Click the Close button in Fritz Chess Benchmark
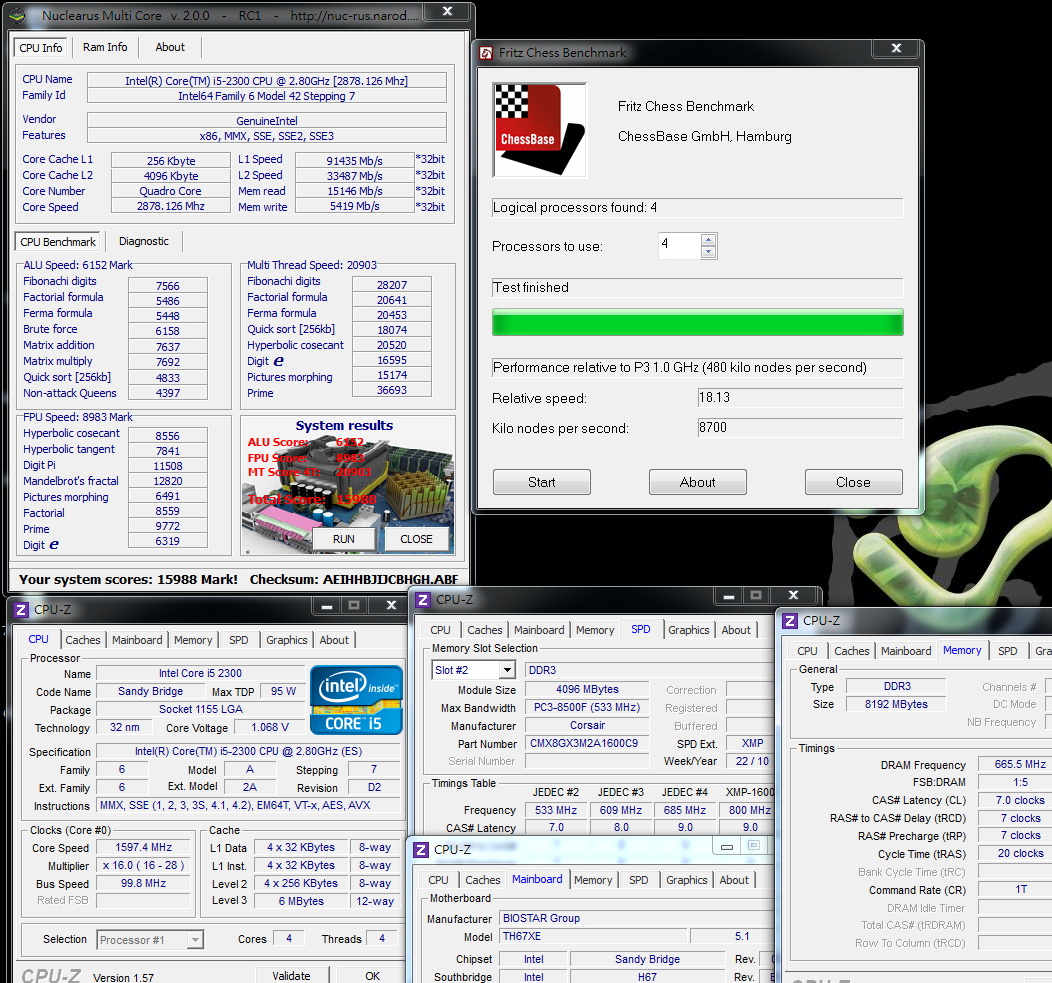The height and width of the screenshot is (983, 1052). pyautogui.click(x=853, y=482)
